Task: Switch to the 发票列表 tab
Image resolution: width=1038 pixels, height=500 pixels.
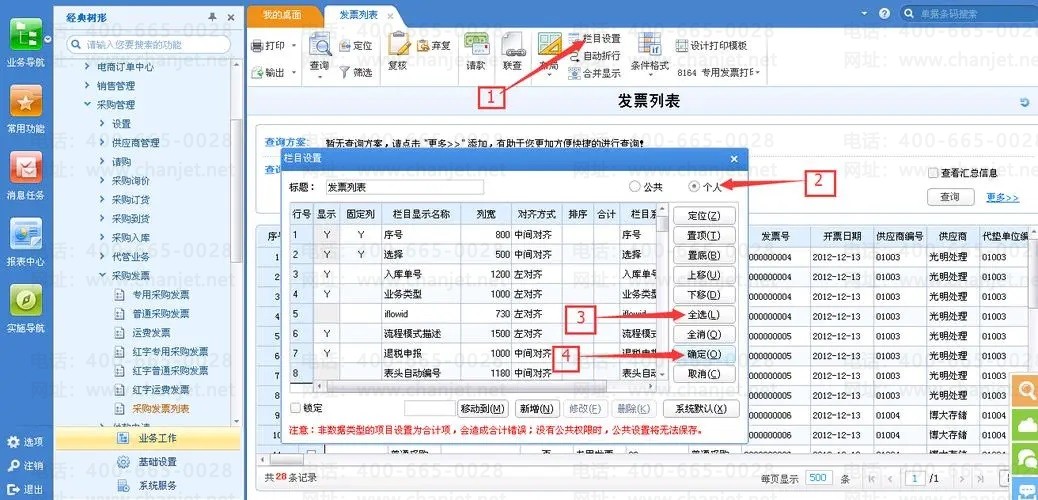Action: click(x=357, y=15)
